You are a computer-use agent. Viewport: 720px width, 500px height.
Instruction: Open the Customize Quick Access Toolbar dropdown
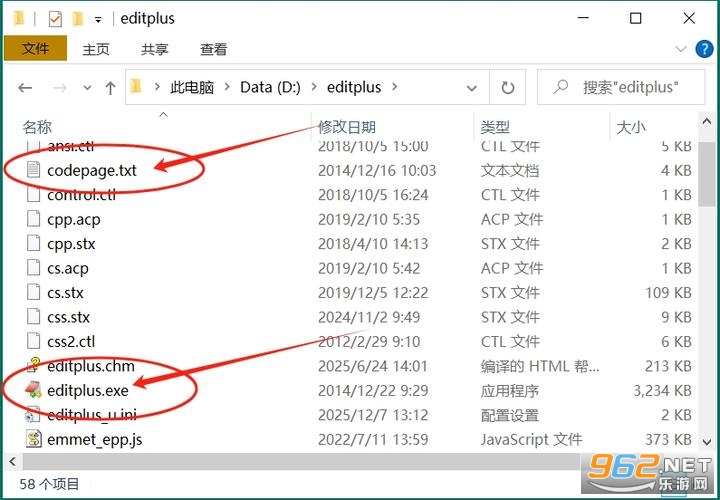pos(98,20)
